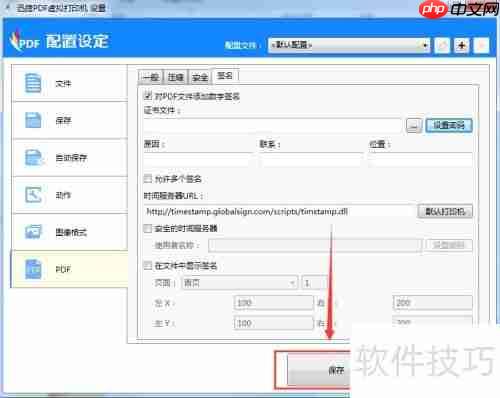Image resolution: width=500 pixels, height=398 pixels.
Task: Enable 安全的时间服务器 checkbox
Action: click(x=147, y=228)
